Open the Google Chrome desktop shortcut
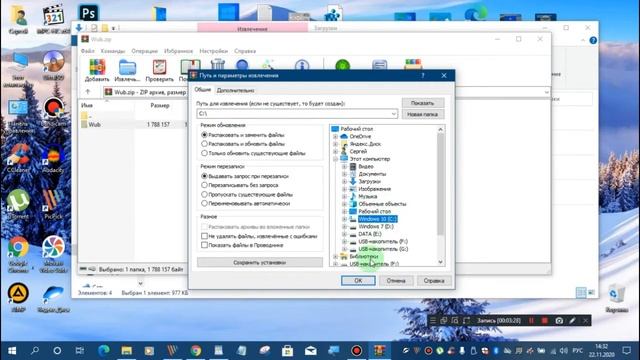 18,254
